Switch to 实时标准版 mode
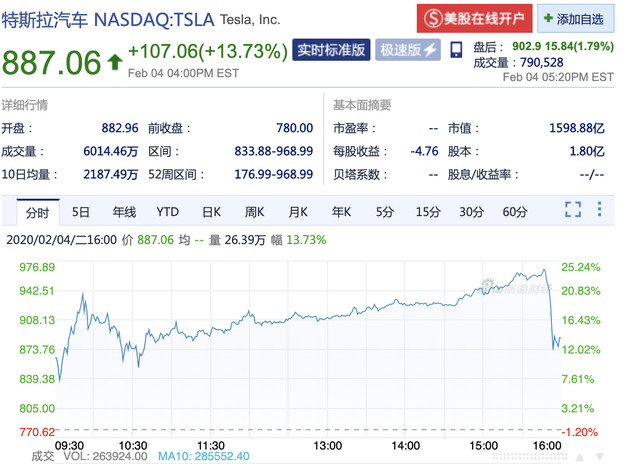This screenshot has height=464, width=630. coord(332,50)
